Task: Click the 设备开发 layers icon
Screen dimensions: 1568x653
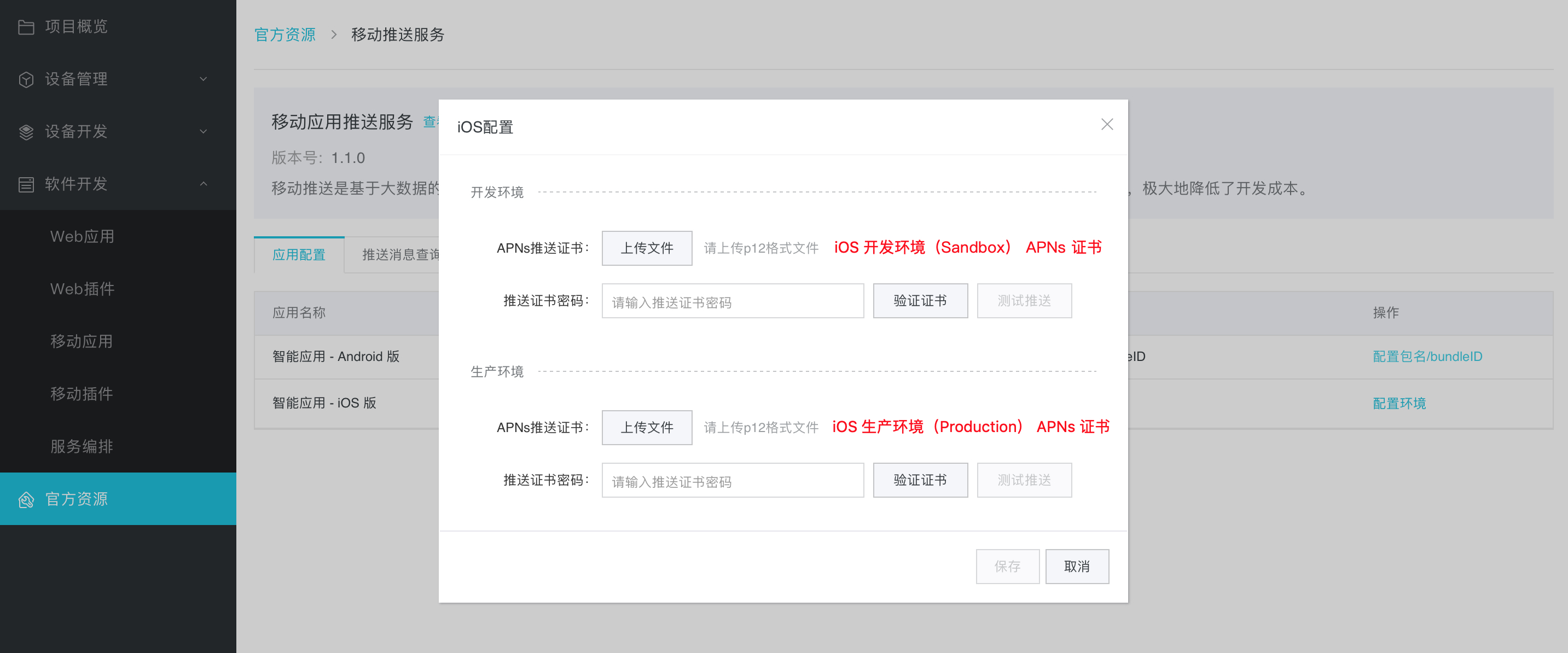Action: point(26,131)
